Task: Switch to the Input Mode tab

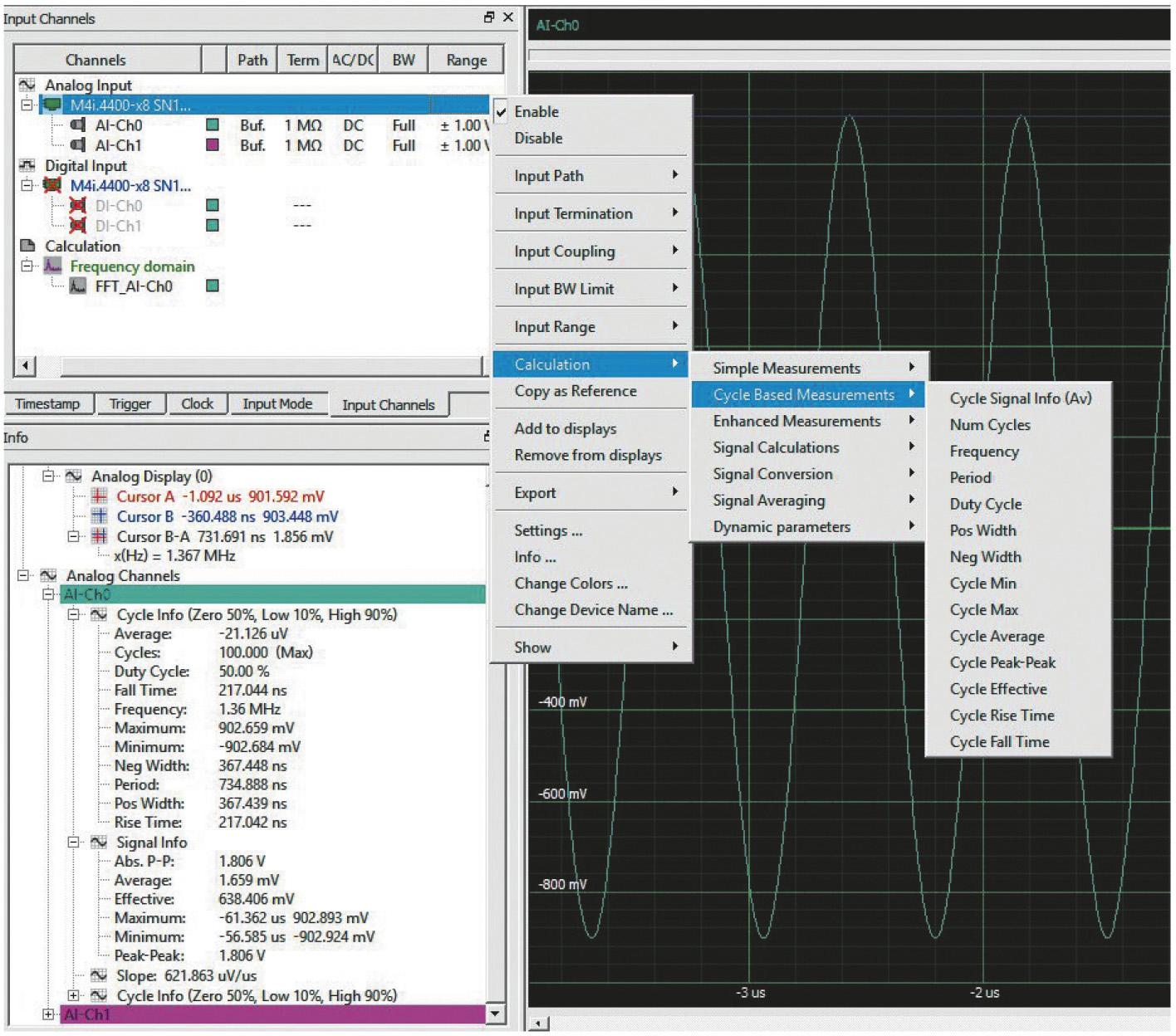Action: (x=277, y=403)
